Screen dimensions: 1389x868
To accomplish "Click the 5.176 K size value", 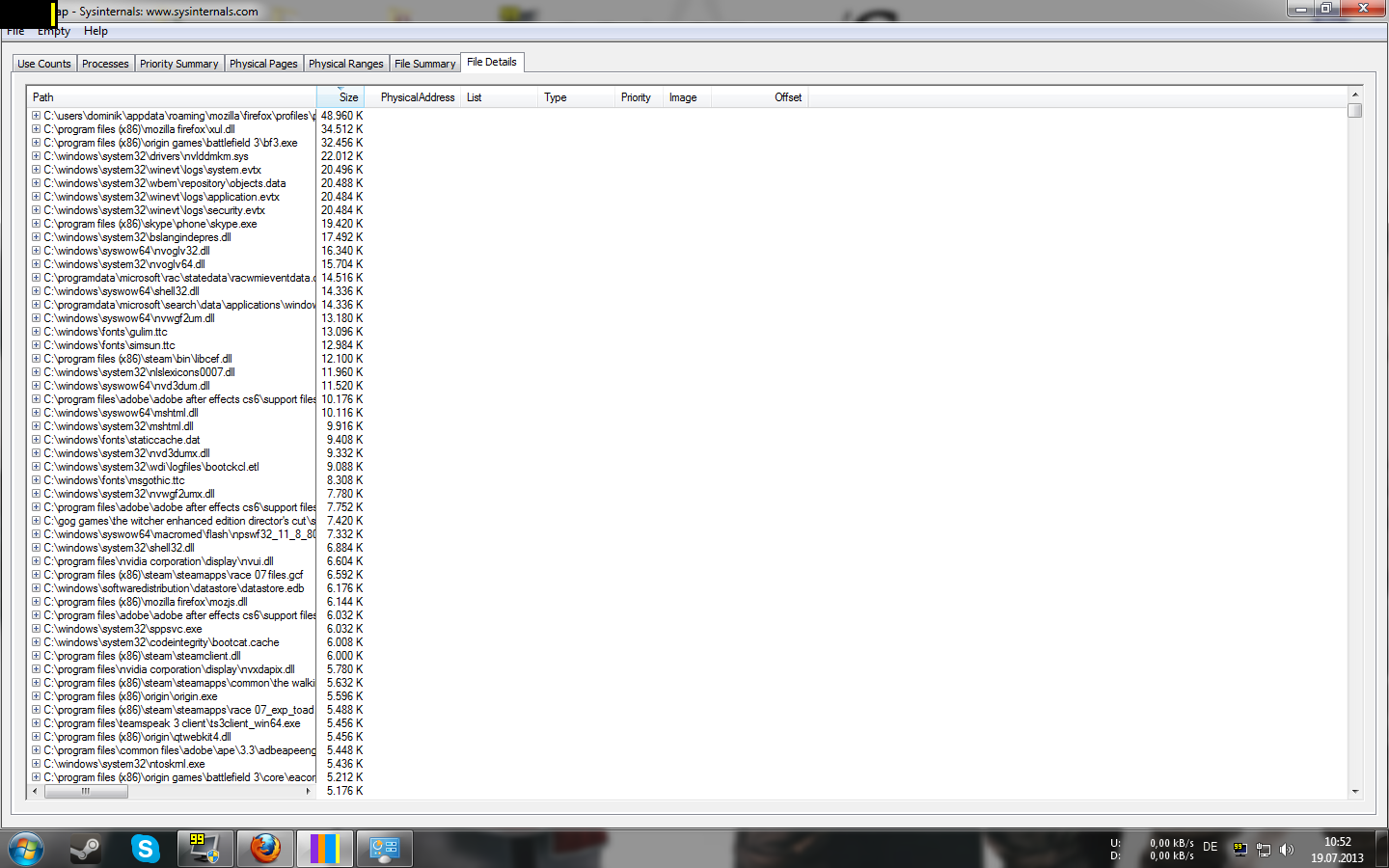I will click(x=344, y=791).
